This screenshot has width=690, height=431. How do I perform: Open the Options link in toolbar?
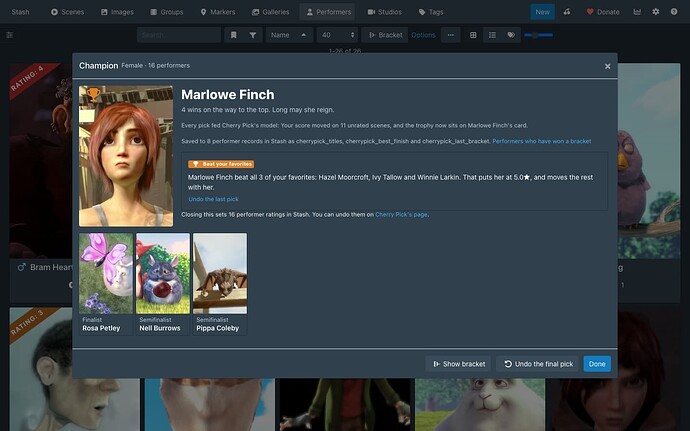click(x=423, y=35)
